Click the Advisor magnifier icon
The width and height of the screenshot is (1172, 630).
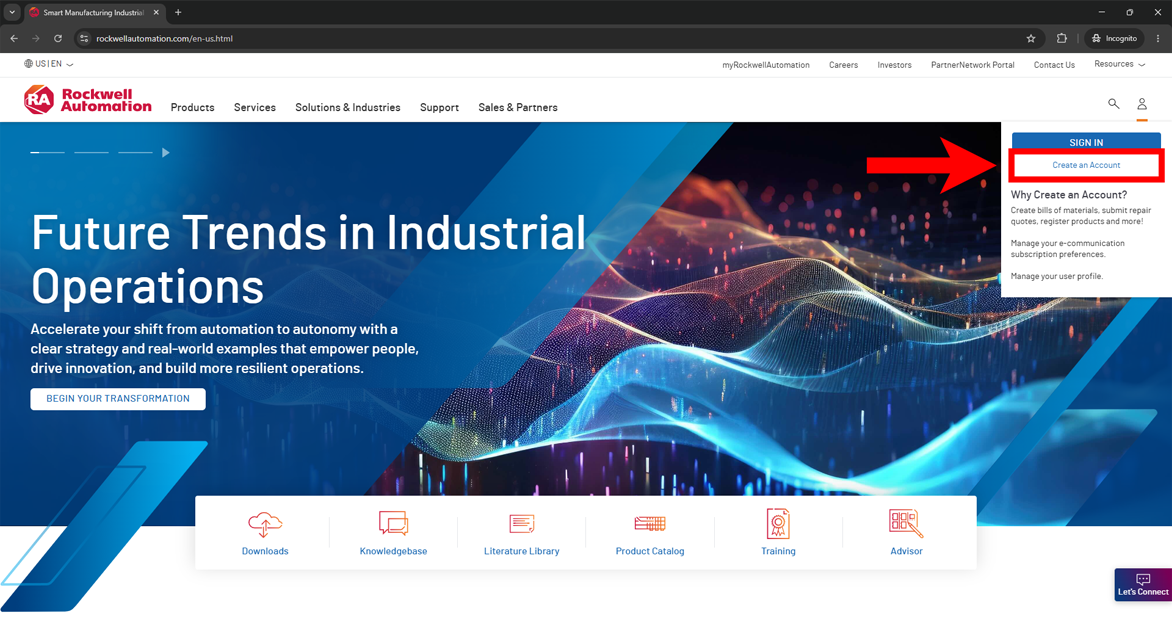tap(906, 523)
